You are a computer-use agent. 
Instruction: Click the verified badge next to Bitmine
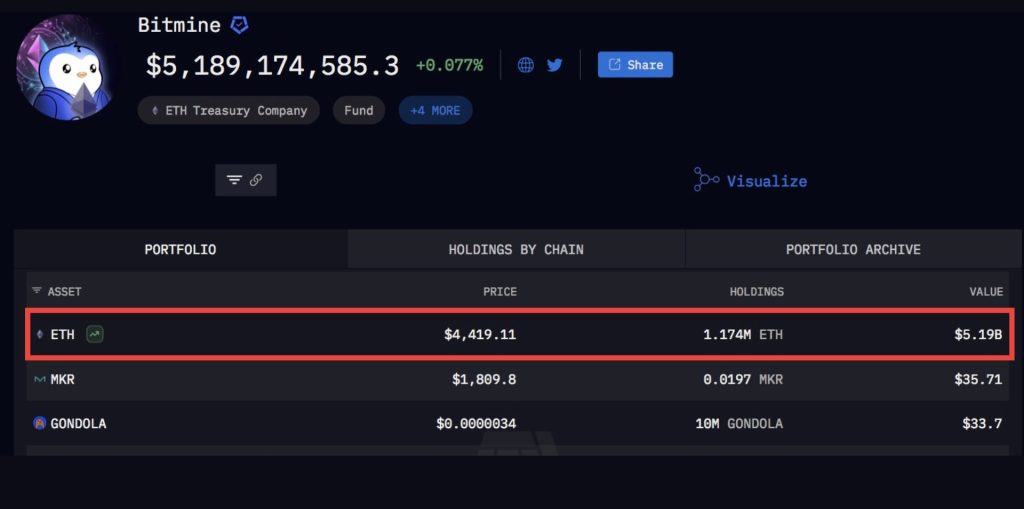[240, 25]
